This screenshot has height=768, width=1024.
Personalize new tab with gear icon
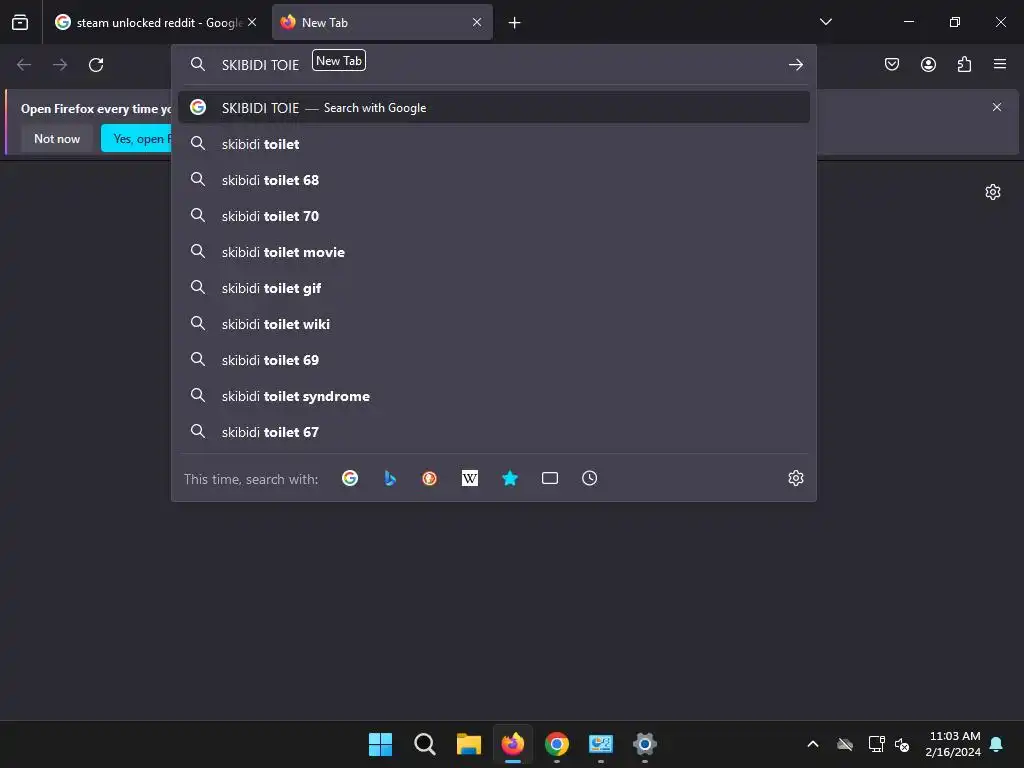tap(993, 192)
